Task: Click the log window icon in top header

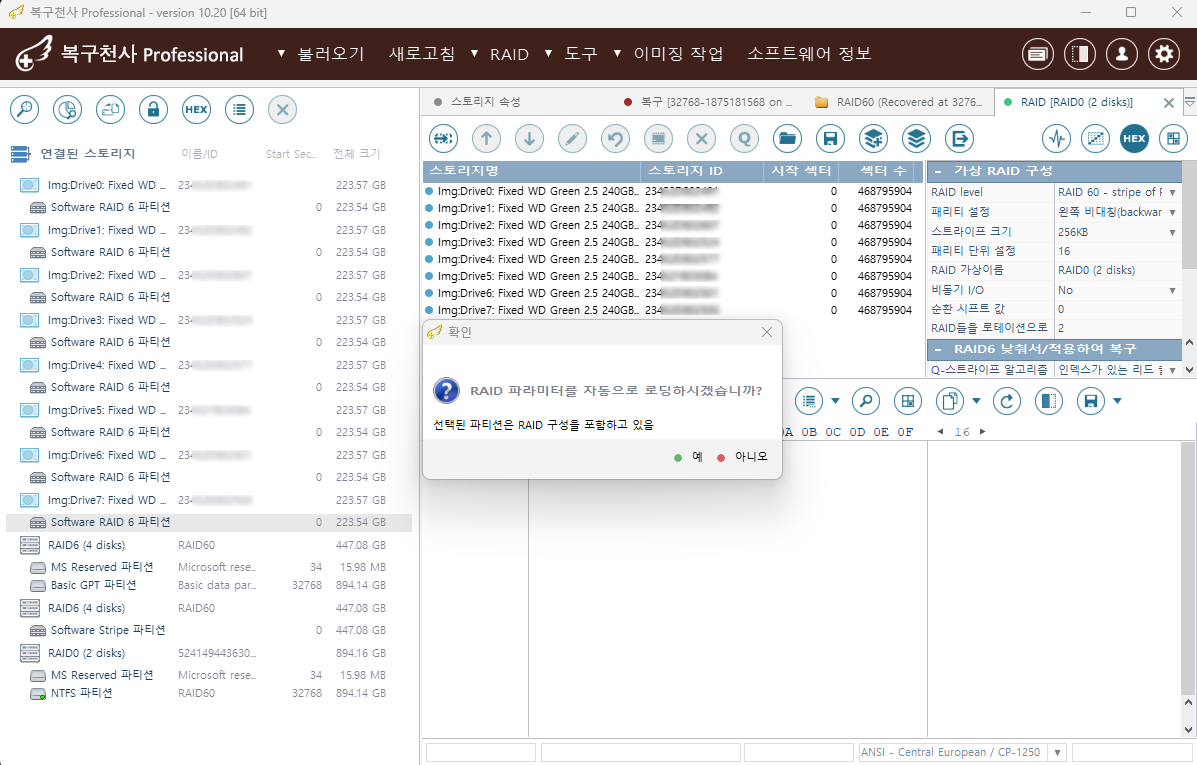Action: pos(1037,54)
